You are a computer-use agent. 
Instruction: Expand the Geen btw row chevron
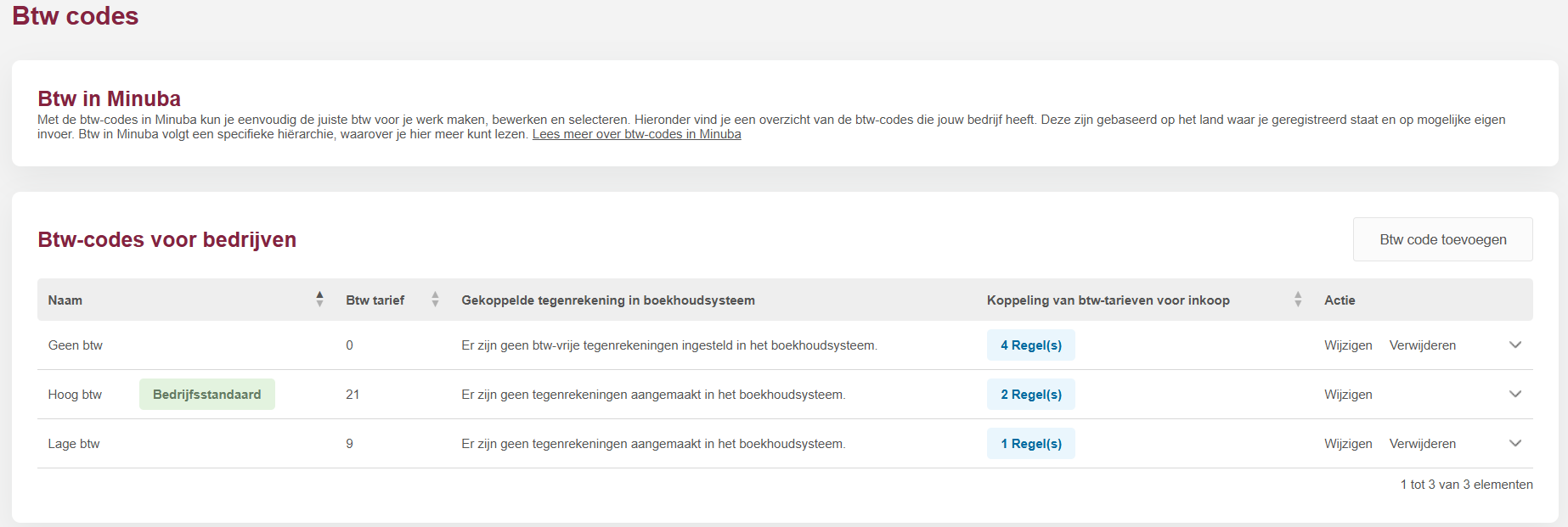click(x=1514, y=345)
